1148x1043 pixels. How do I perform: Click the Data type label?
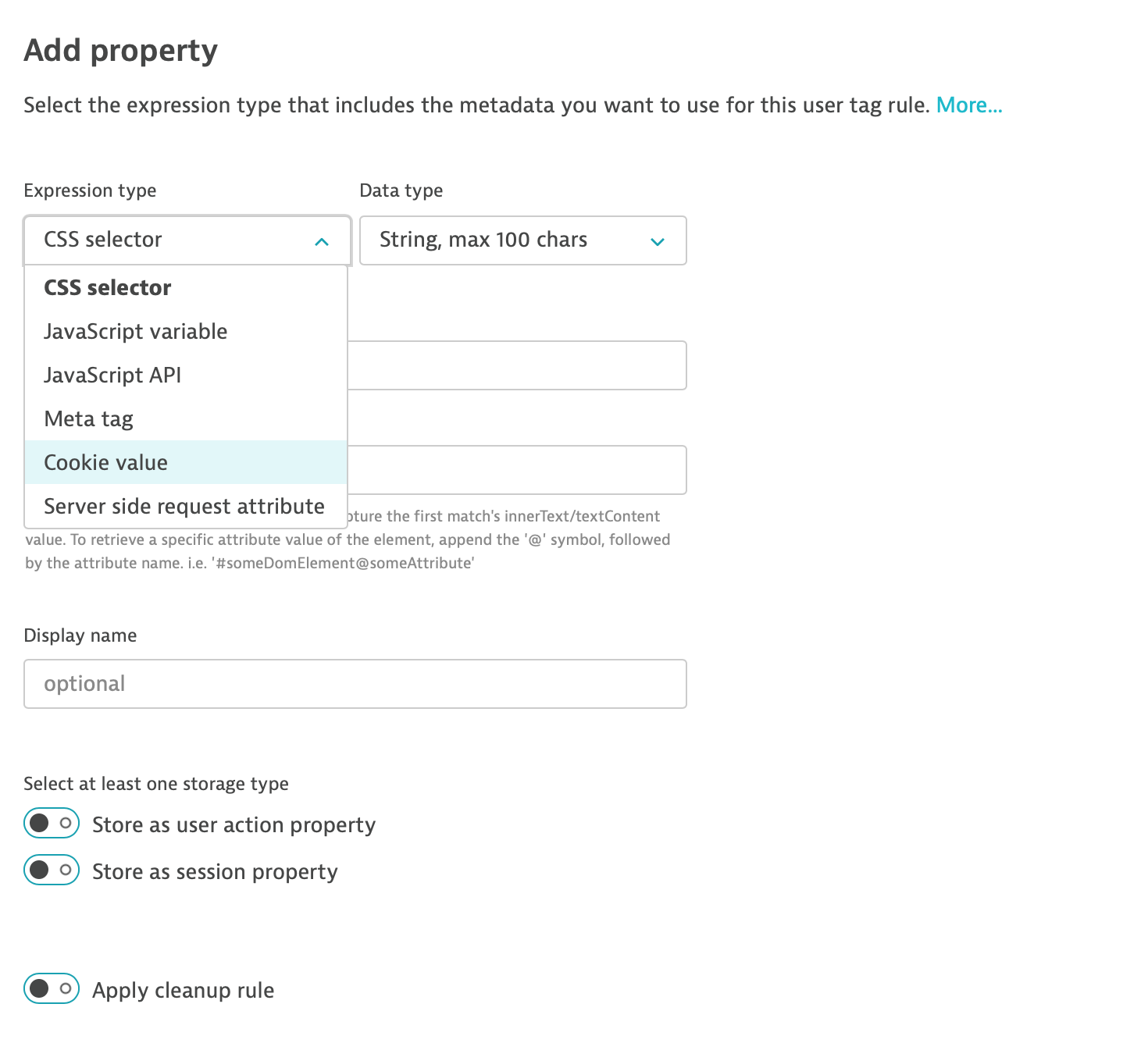[x=401, y=190]
